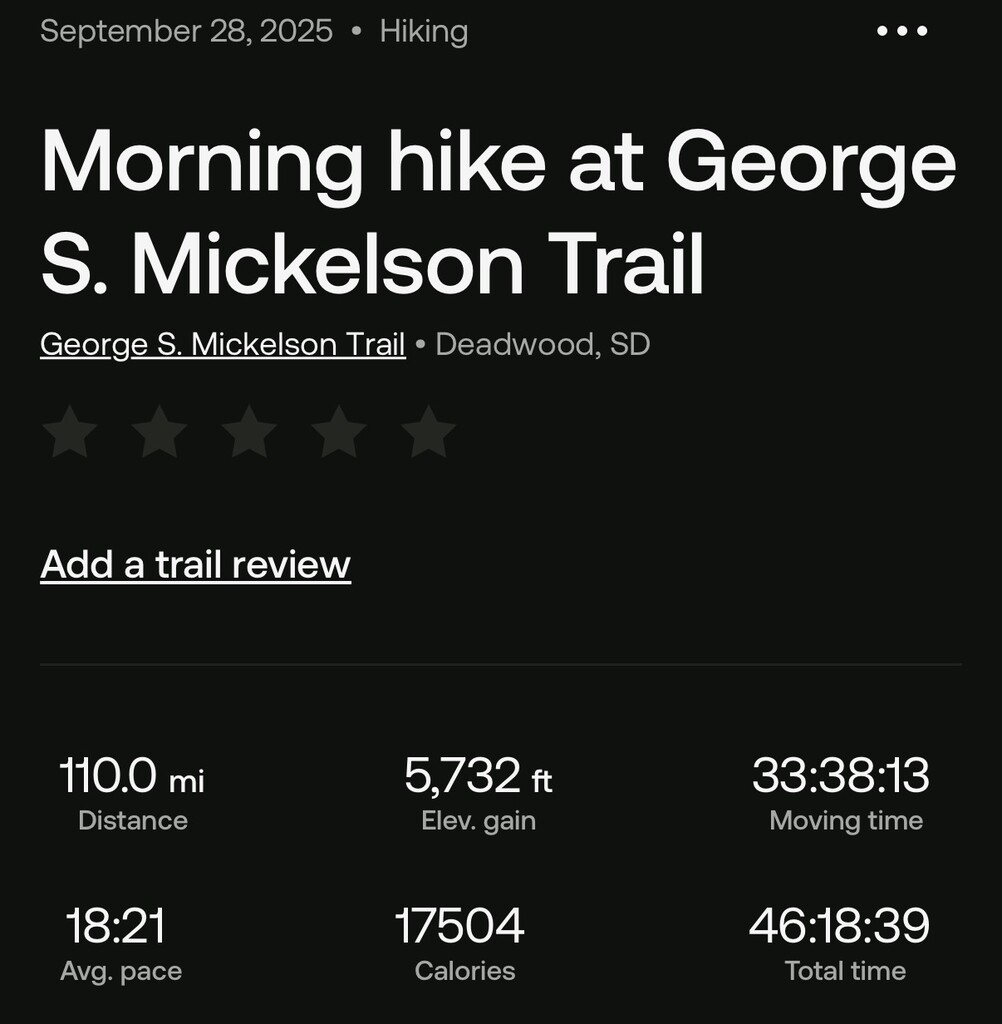View the 17504 Calories stat
1002x1024 pixels.
[460, 927]
